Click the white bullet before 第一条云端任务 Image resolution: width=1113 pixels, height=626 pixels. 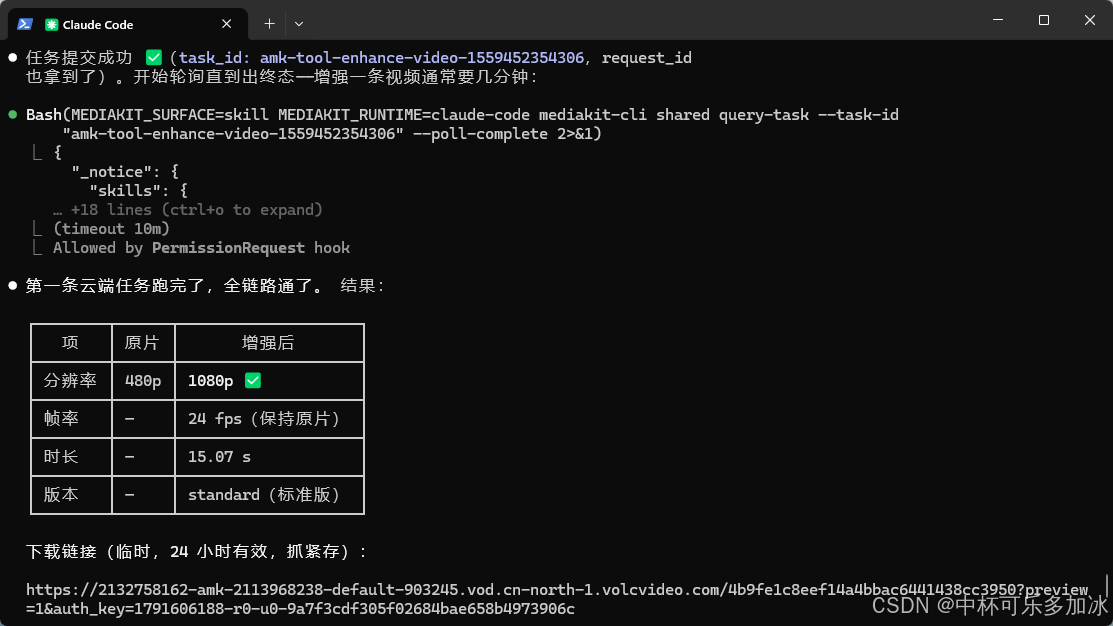point(12,285)
